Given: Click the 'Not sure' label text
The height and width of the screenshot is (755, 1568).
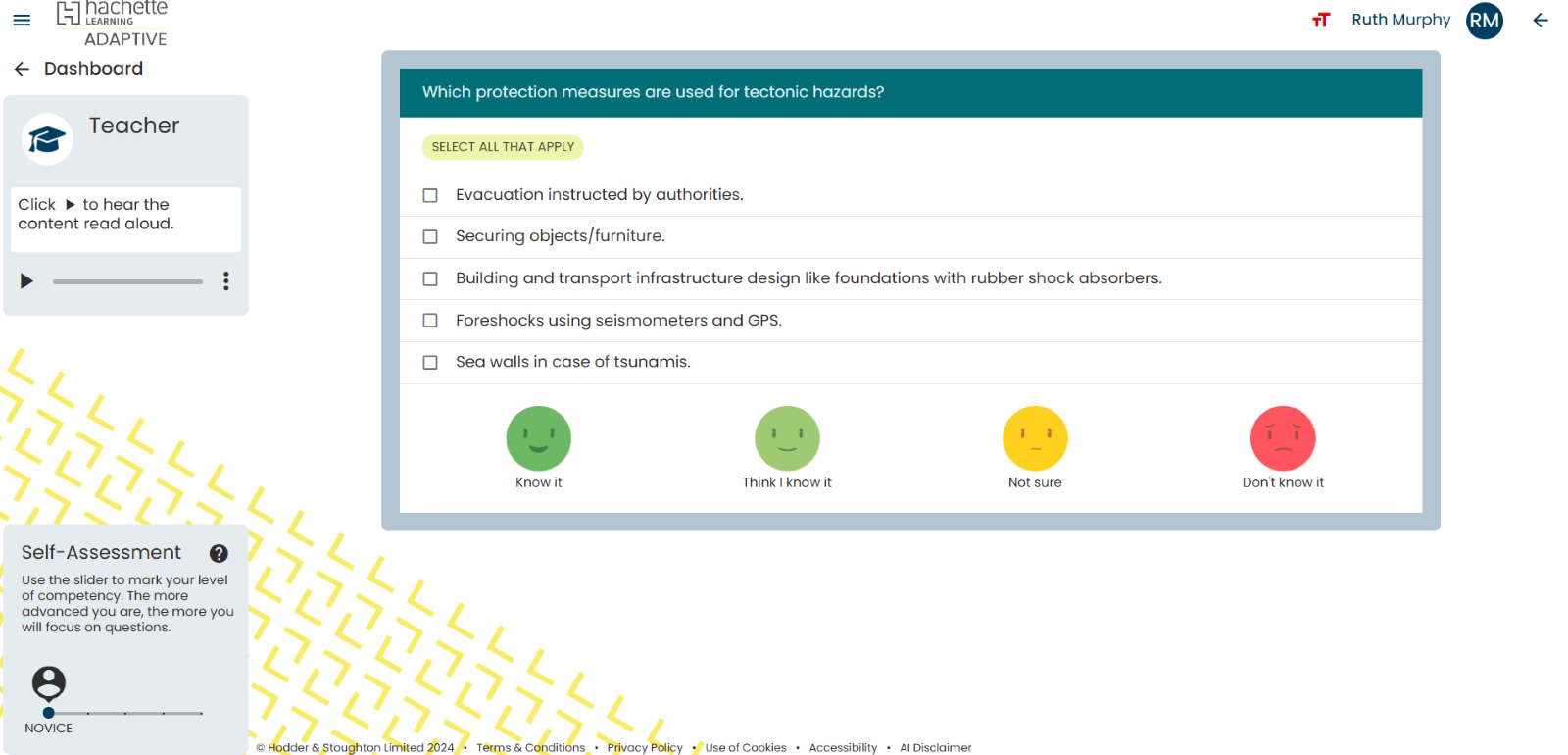Looking at the screenshot, I should pyautogui.click(x=1035, y=482).
